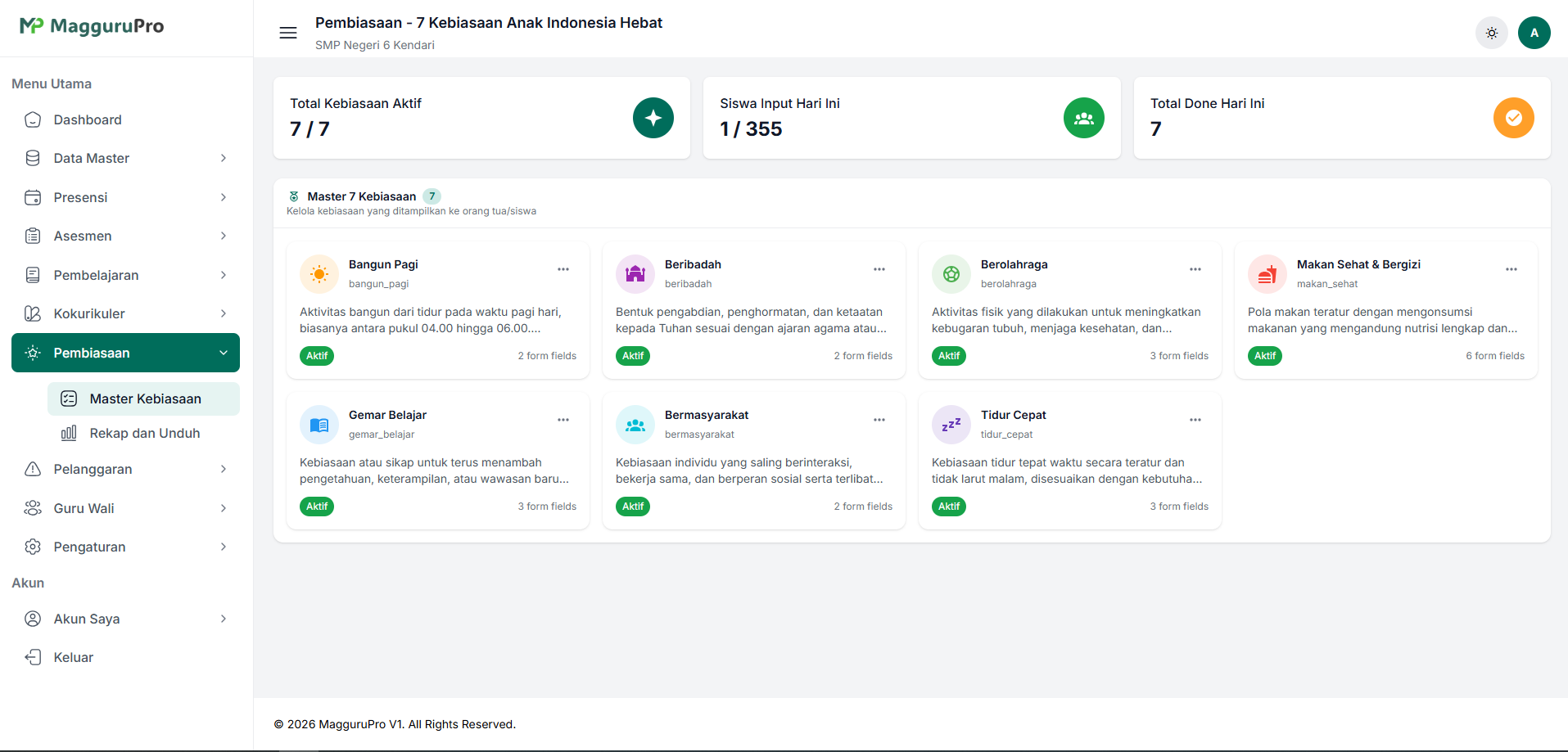Expand the Kokurikuler menu
Image resolution: width=1568 pixels, height=752 pixels.
pyautogui.click(x=126, y=313)
